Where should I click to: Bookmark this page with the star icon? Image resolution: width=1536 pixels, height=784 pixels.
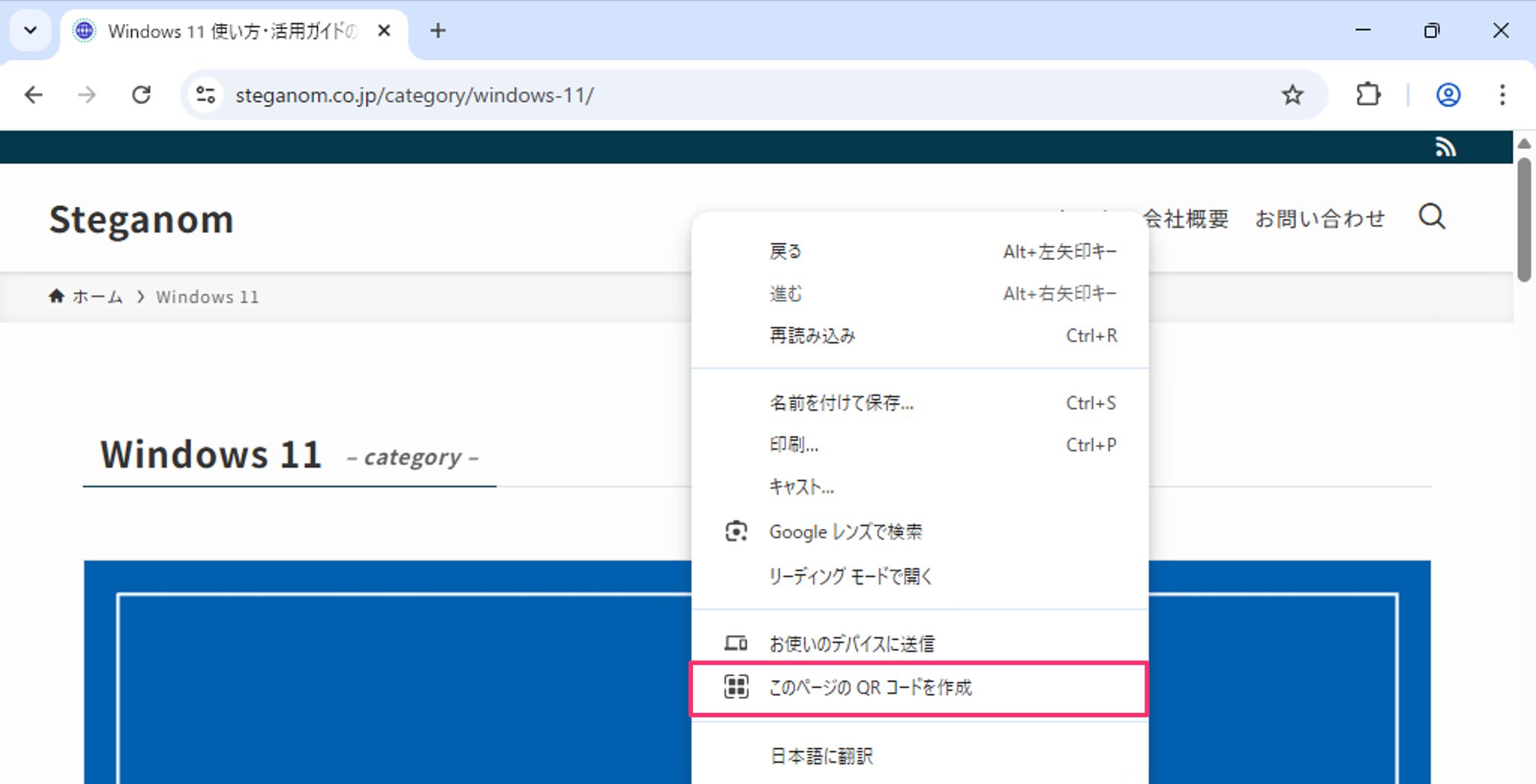1292,94
